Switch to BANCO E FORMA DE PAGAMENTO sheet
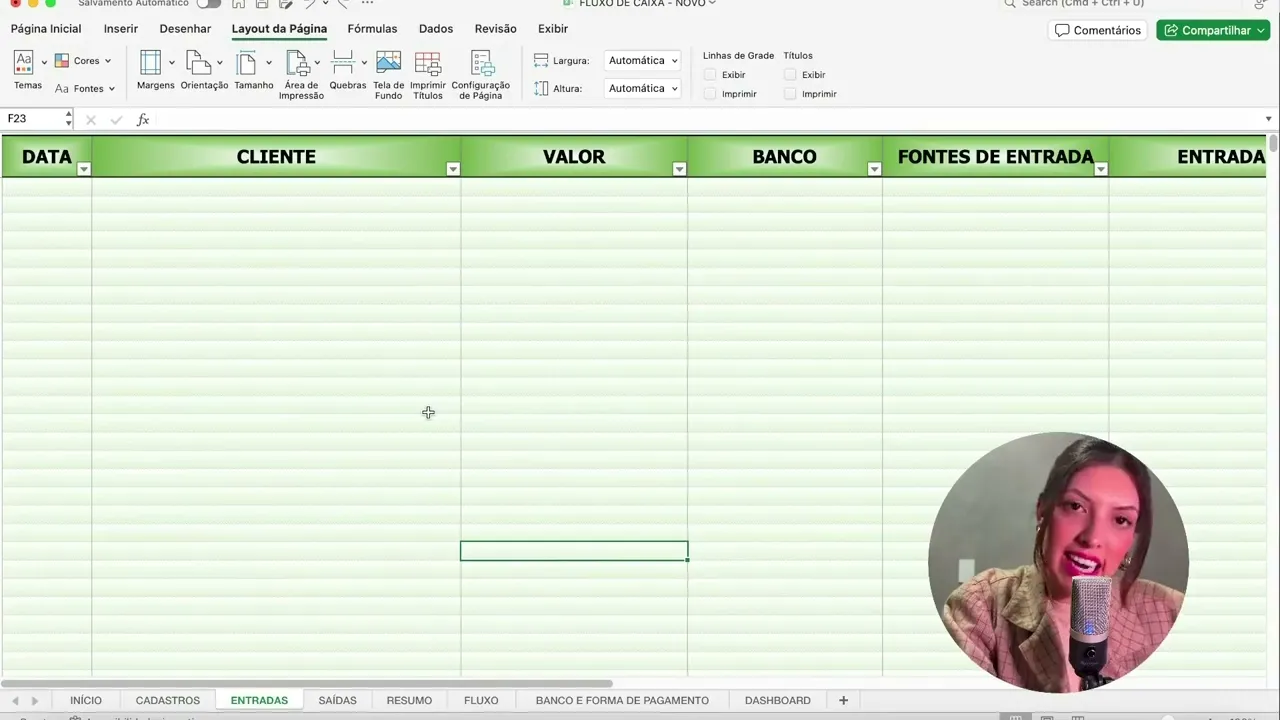This screenshot has height=720, width=1280. [x=622, y=700]
